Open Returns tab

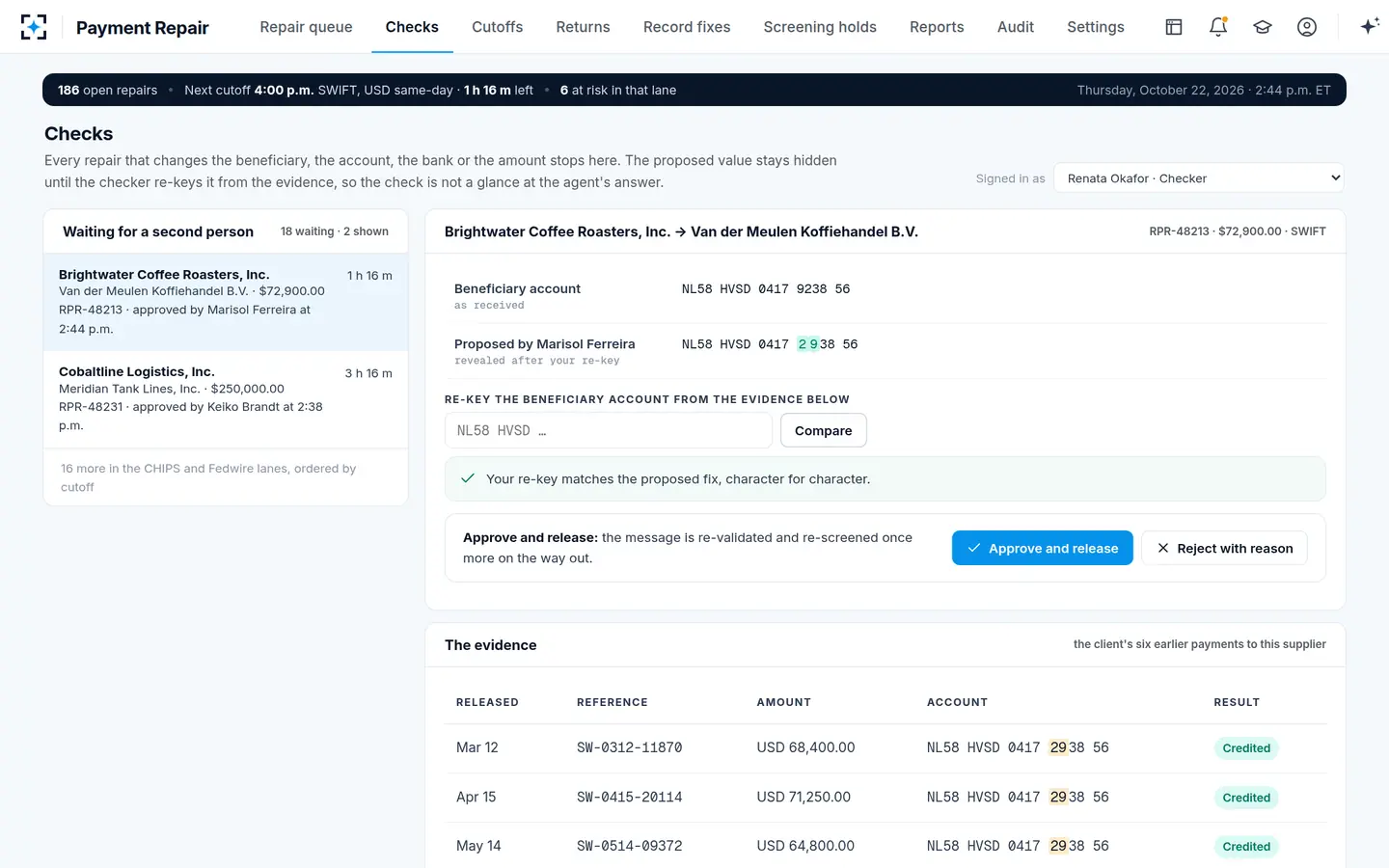pos(583,27)
